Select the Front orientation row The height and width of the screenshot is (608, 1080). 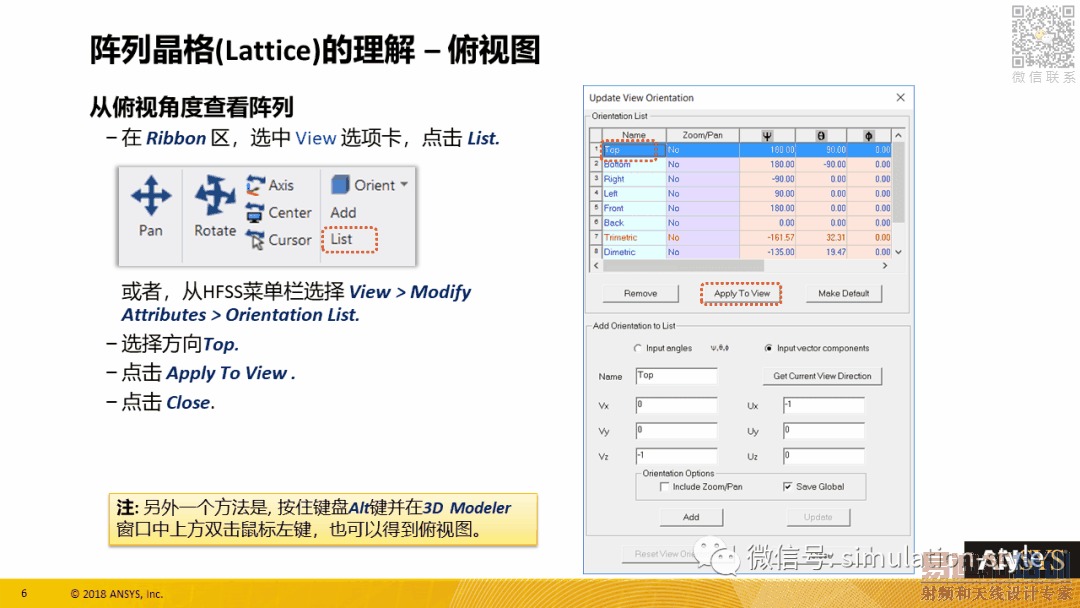click(741, 208)
